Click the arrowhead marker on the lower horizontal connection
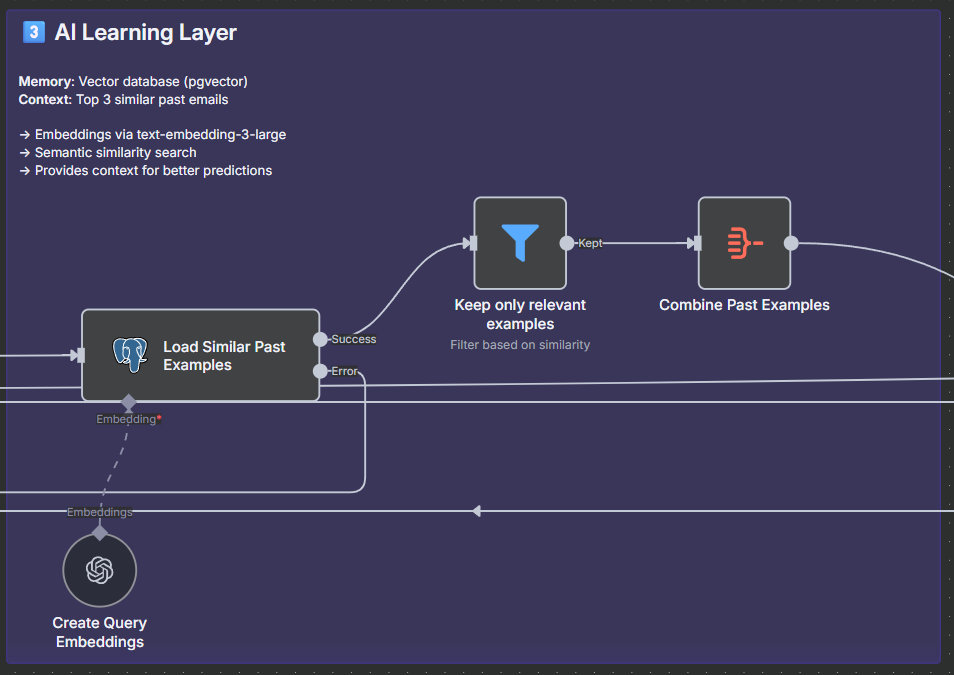Image resolution: width=954 pixels, height=675 pixels. pos(476,511)
